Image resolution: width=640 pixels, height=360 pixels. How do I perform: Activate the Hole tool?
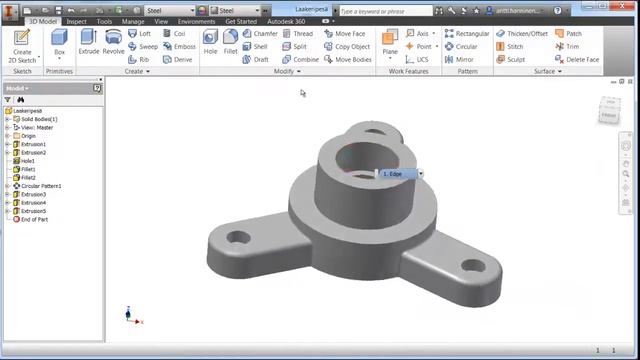click(210, 42)
